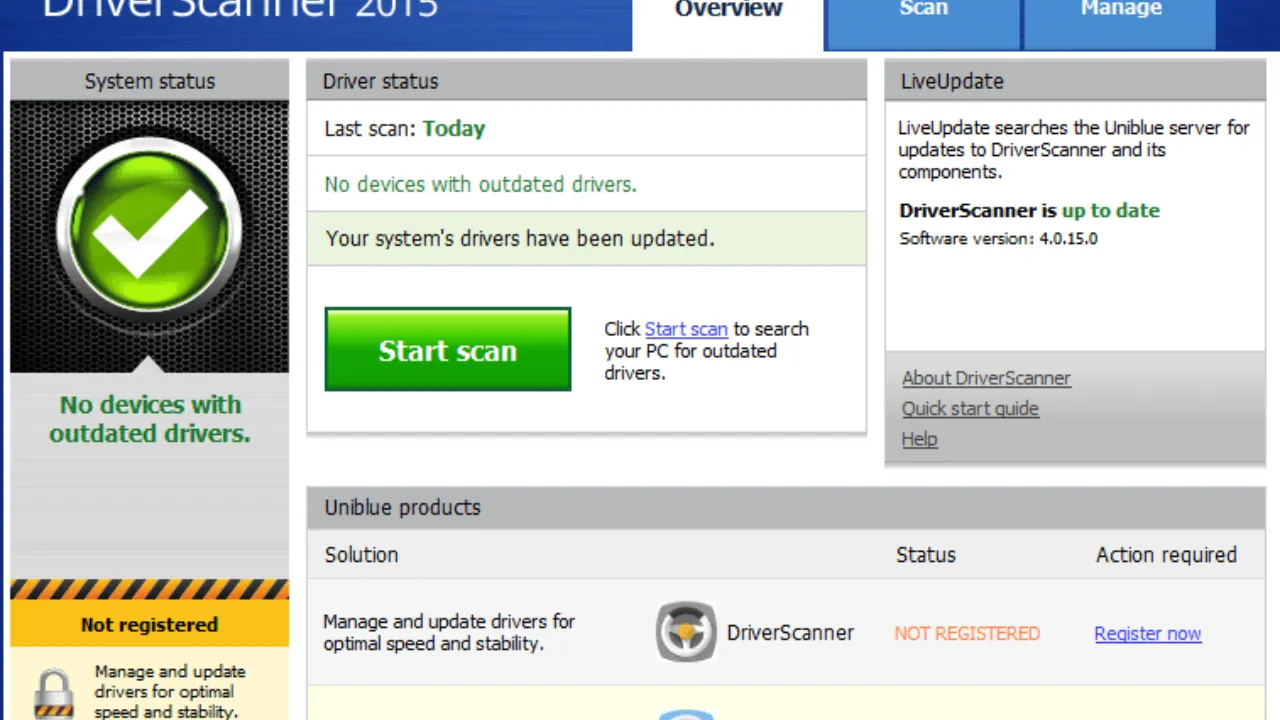Screen dimensions: 1280x720
Task: Follow the Start scan hyperlink in the description
Action: 686,329
